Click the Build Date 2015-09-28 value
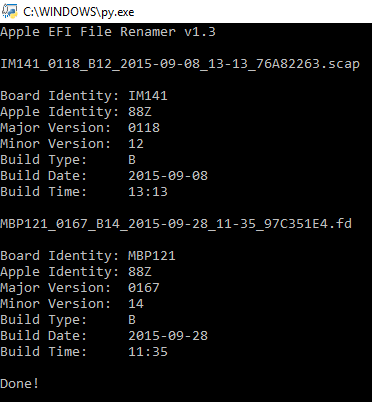372x402 pixels. pyautogui.click(x=168, y=336)
